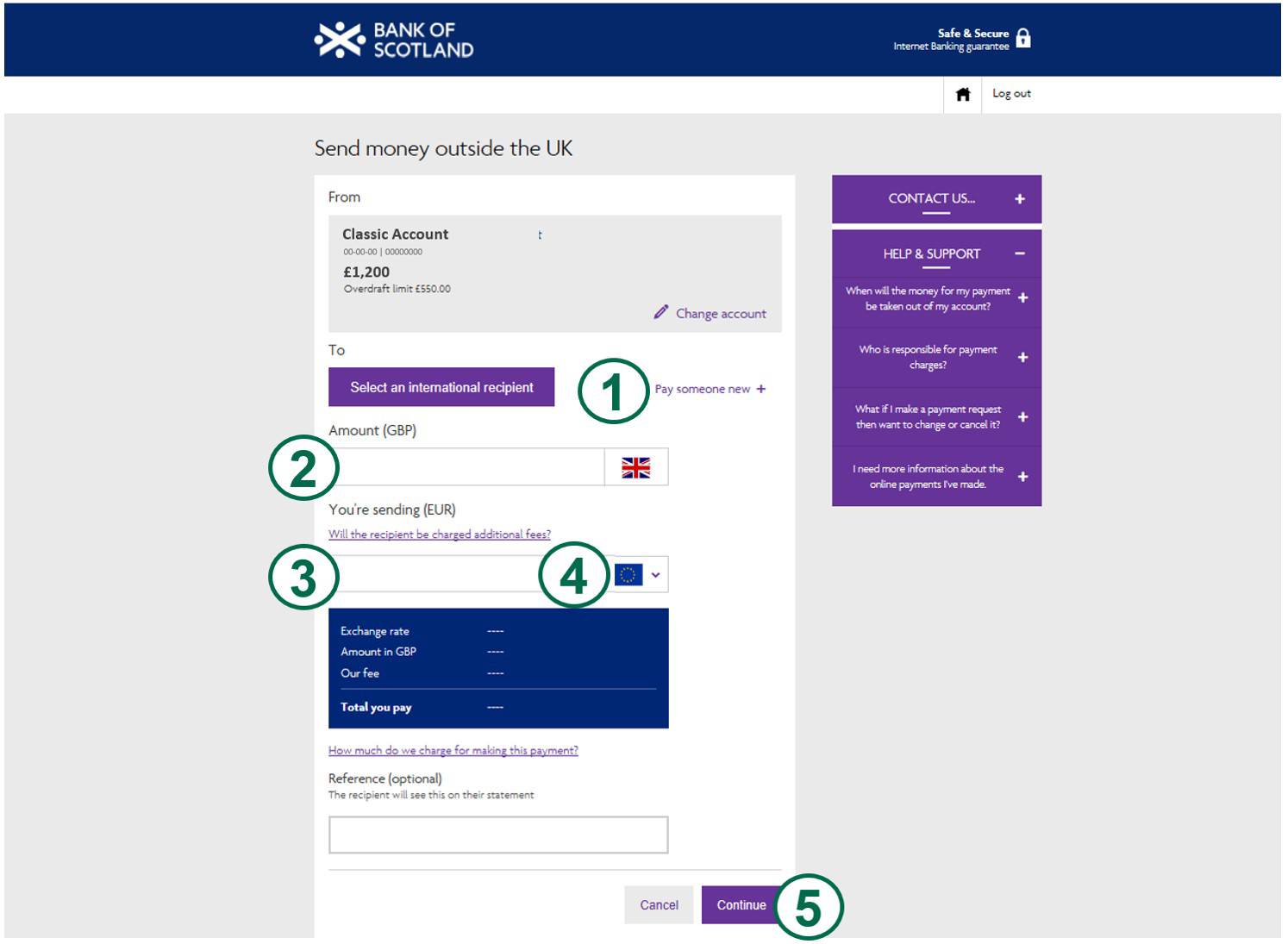Click the 'Total you pay' row label

(376, 708)
